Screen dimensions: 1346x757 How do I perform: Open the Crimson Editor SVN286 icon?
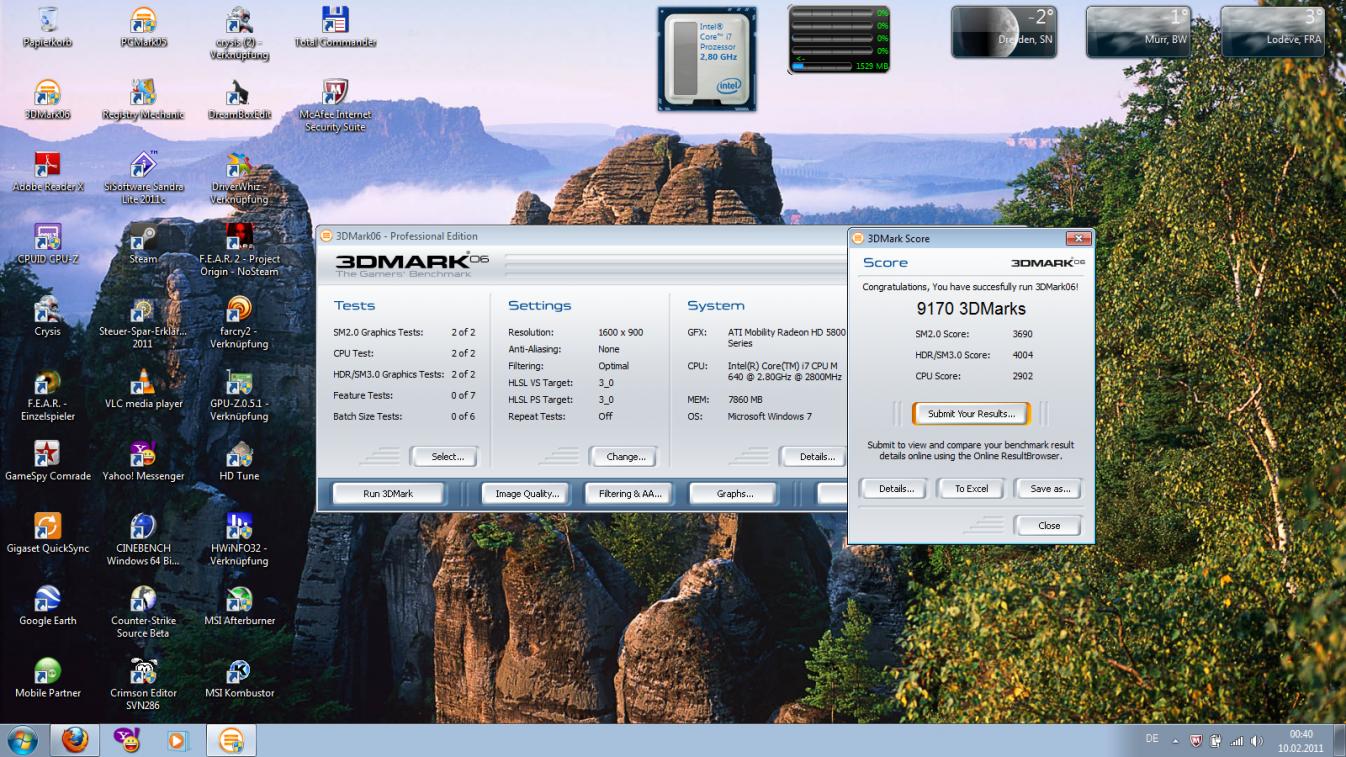pyautogui.click(x=143, y=683)
